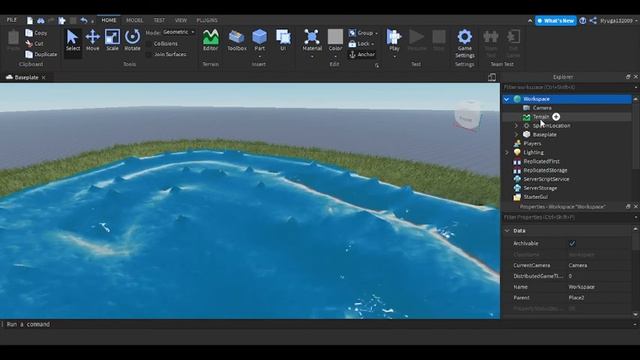
Task: Open the FILE menu
Action: point(11,20)
